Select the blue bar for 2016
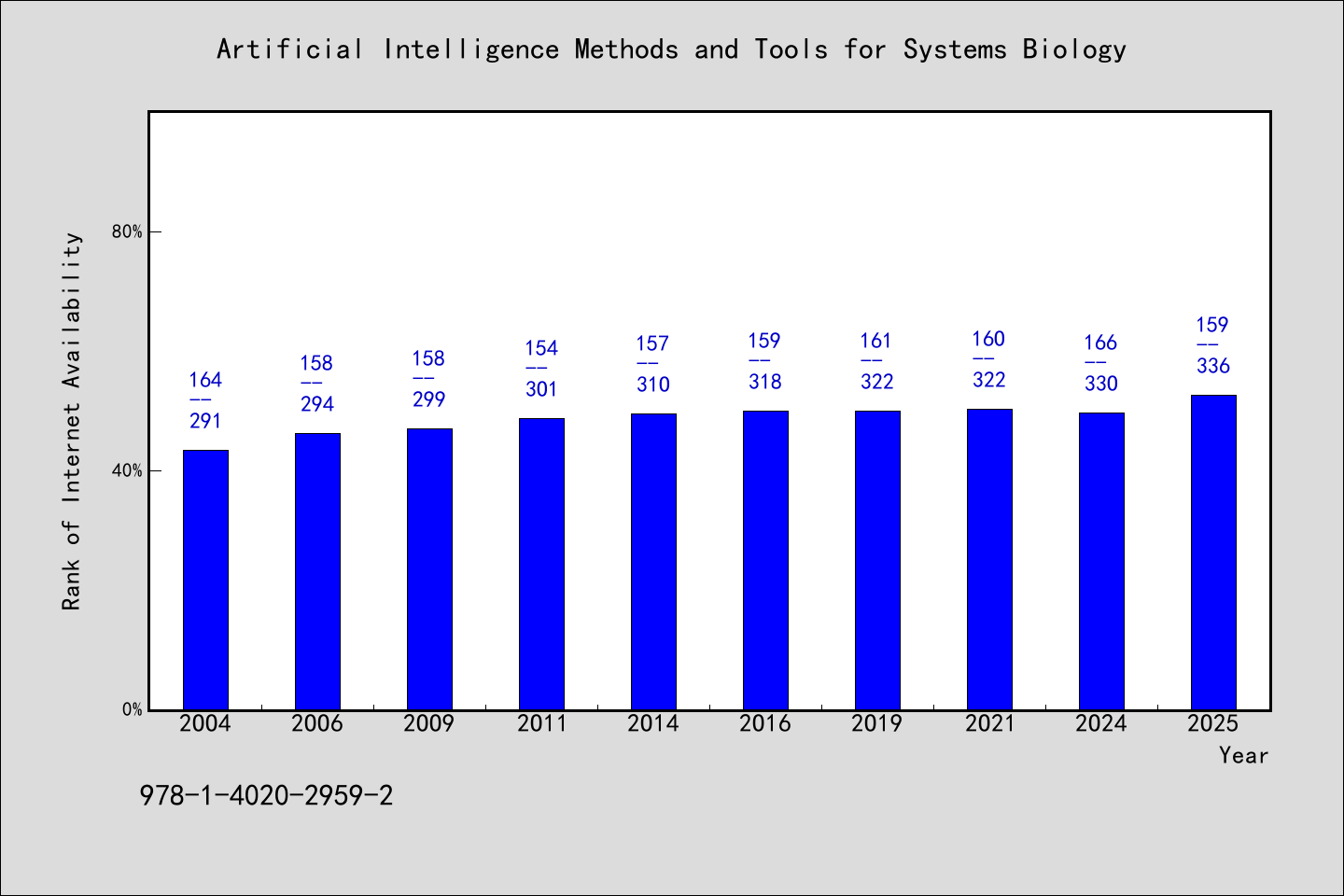The width and height of the screenshot is (1344, 896). pos(765,560)
